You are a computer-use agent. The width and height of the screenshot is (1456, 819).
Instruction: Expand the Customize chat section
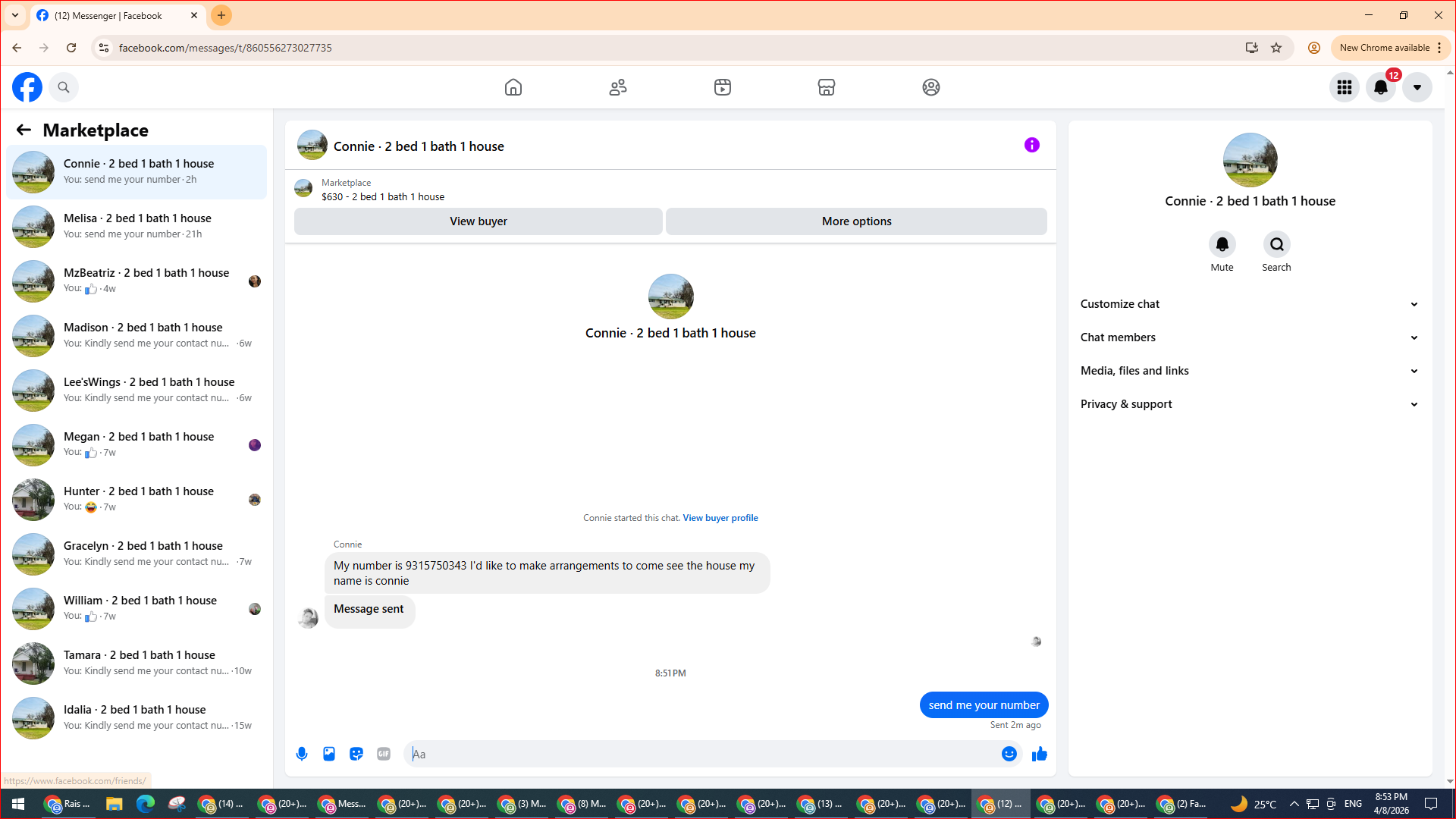pyautogui.click(x=1249, y=304)
